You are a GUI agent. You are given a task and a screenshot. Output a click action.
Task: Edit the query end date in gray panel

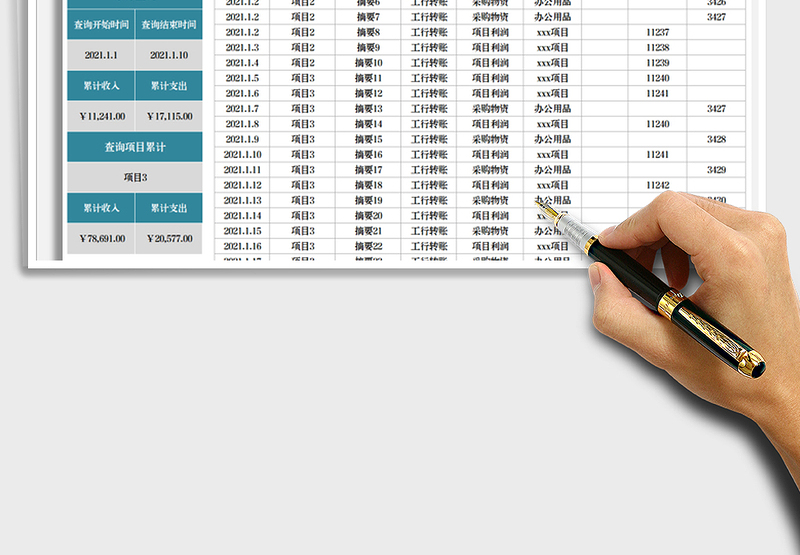point(169,55)
